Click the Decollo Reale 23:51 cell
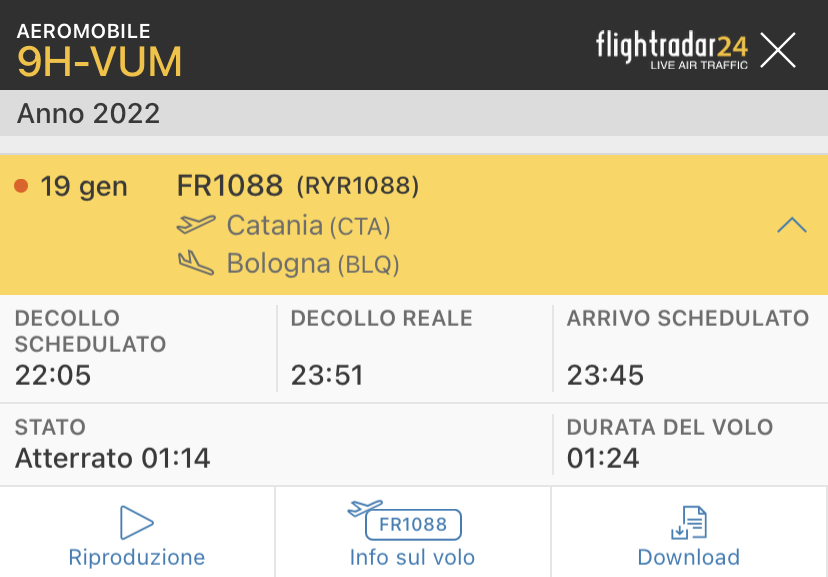 pyautogui.click(x=412, y=348)
